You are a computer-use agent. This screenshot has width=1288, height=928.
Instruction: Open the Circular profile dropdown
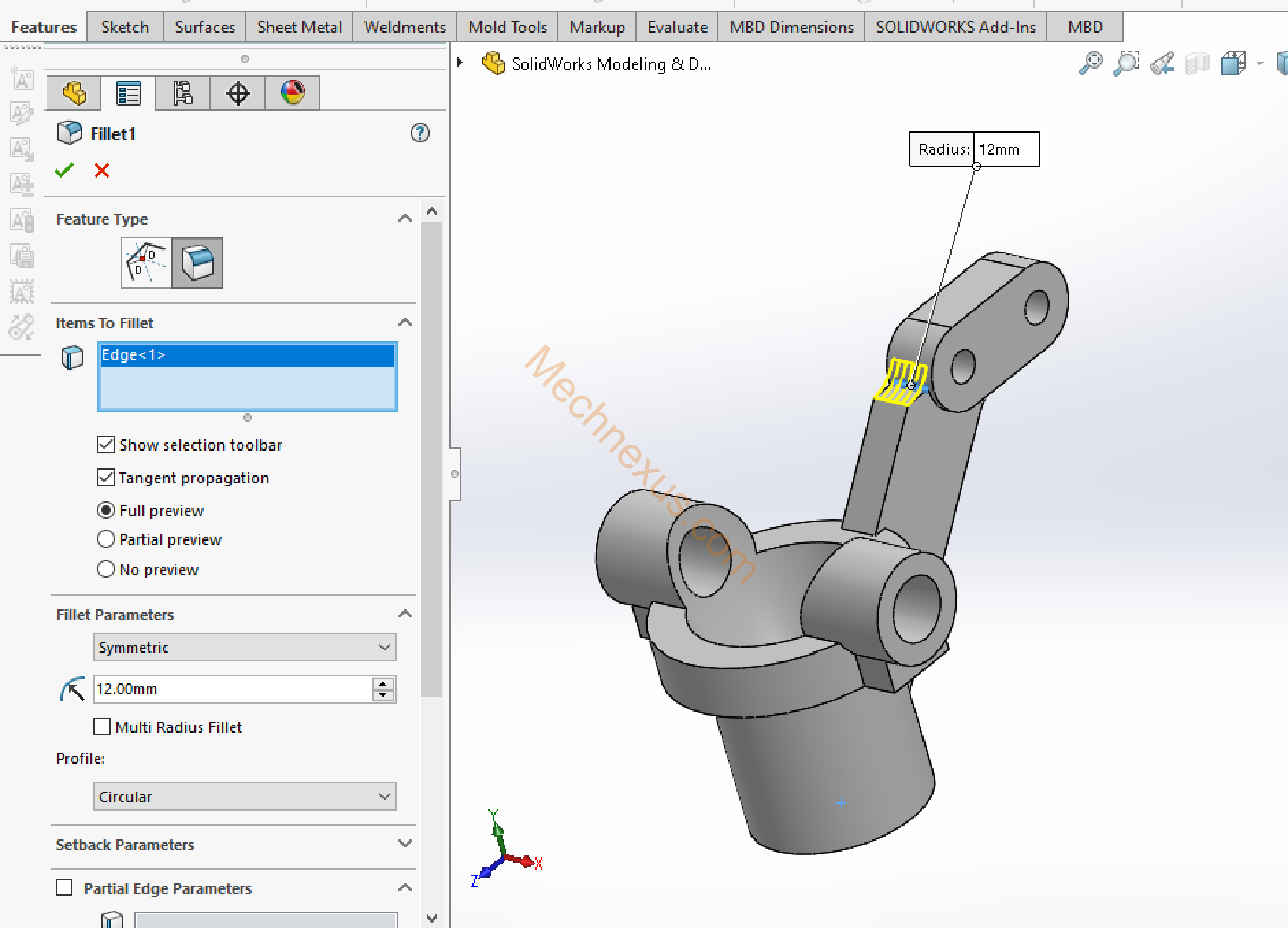click(x=245, y=796)
